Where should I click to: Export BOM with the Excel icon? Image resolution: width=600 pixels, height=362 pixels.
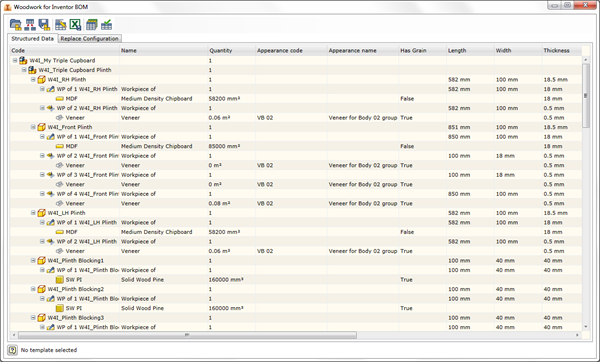pos(75,25)
